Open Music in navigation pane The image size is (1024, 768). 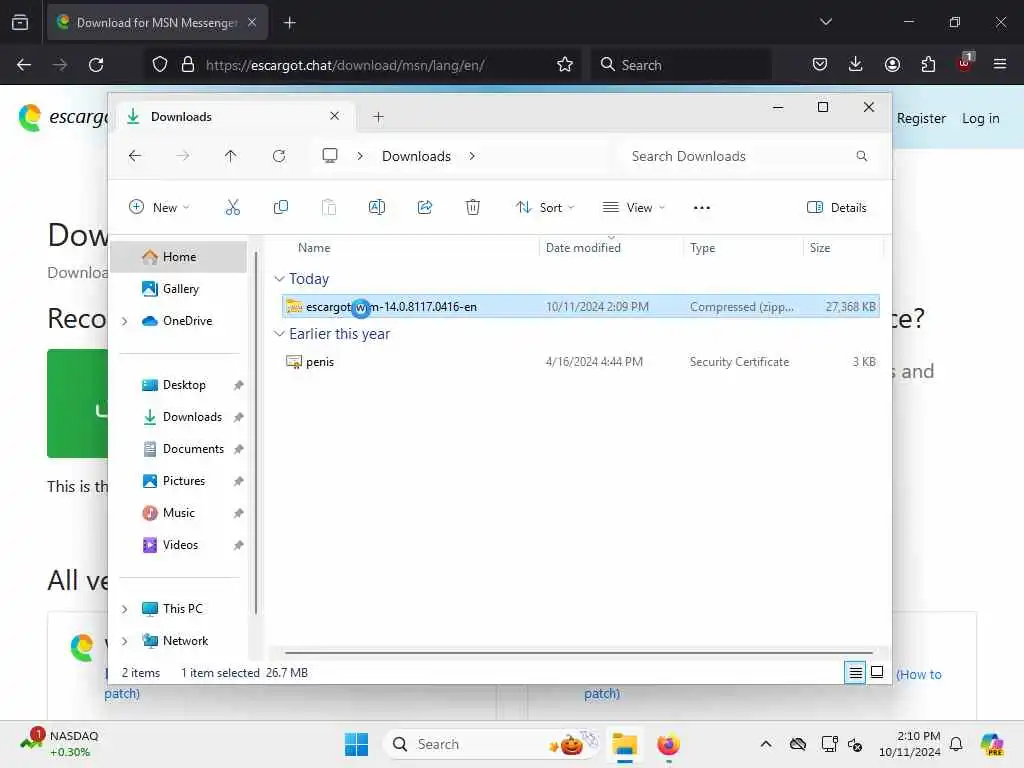pyautogui.click(x=178, y=513)
